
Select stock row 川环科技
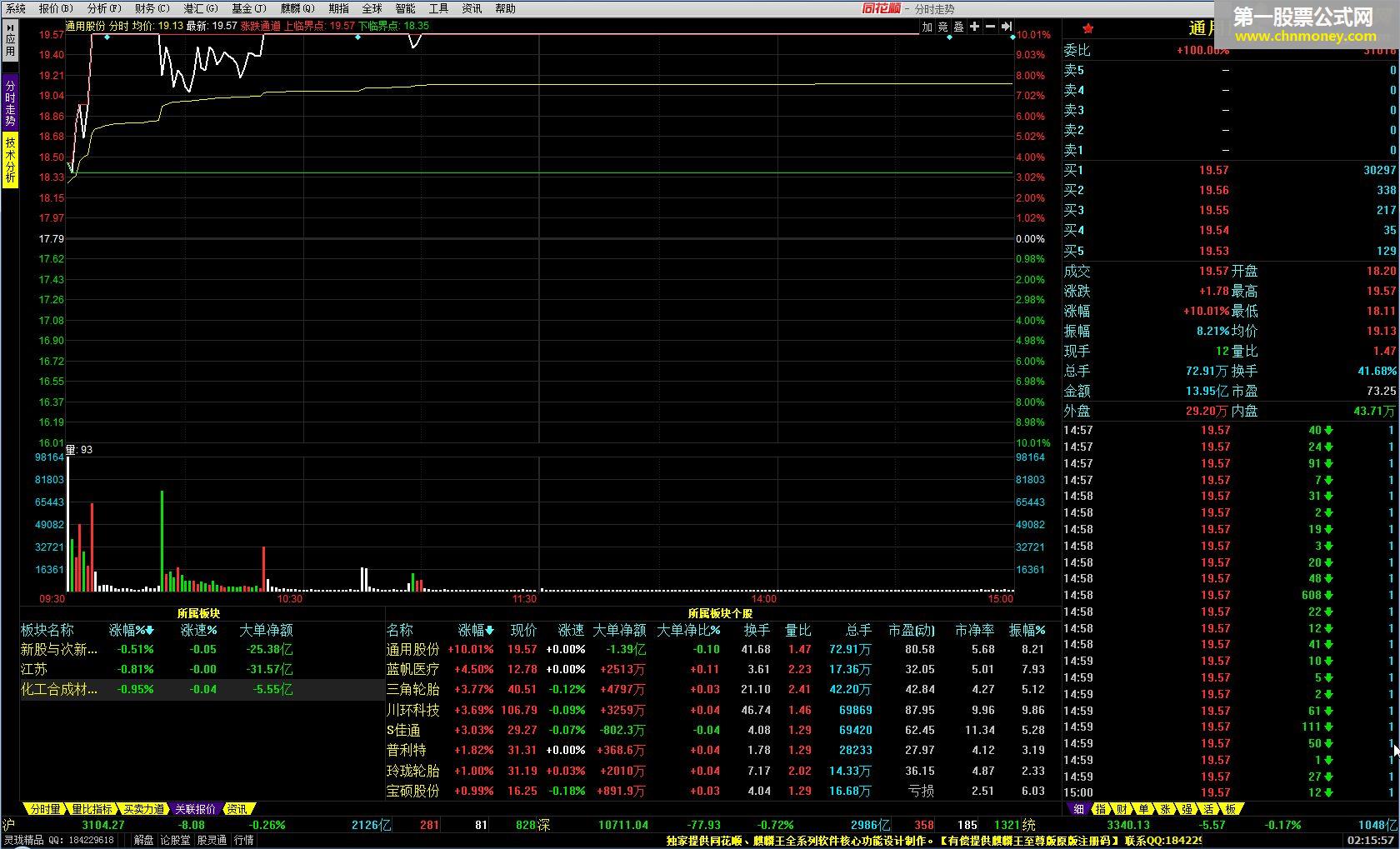[x=722, y=711]
